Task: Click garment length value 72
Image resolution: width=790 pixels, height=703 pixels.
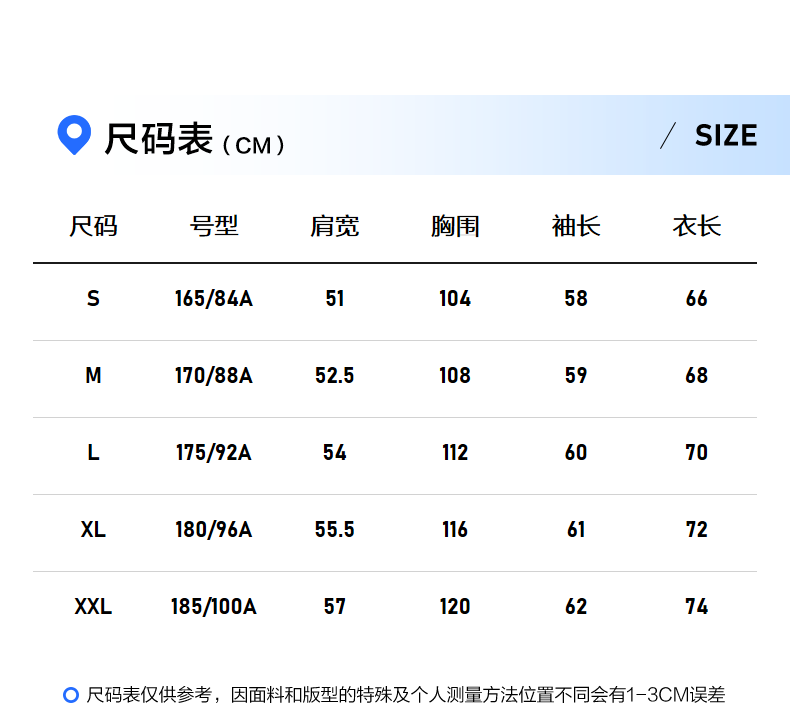Action: (697, 530)
